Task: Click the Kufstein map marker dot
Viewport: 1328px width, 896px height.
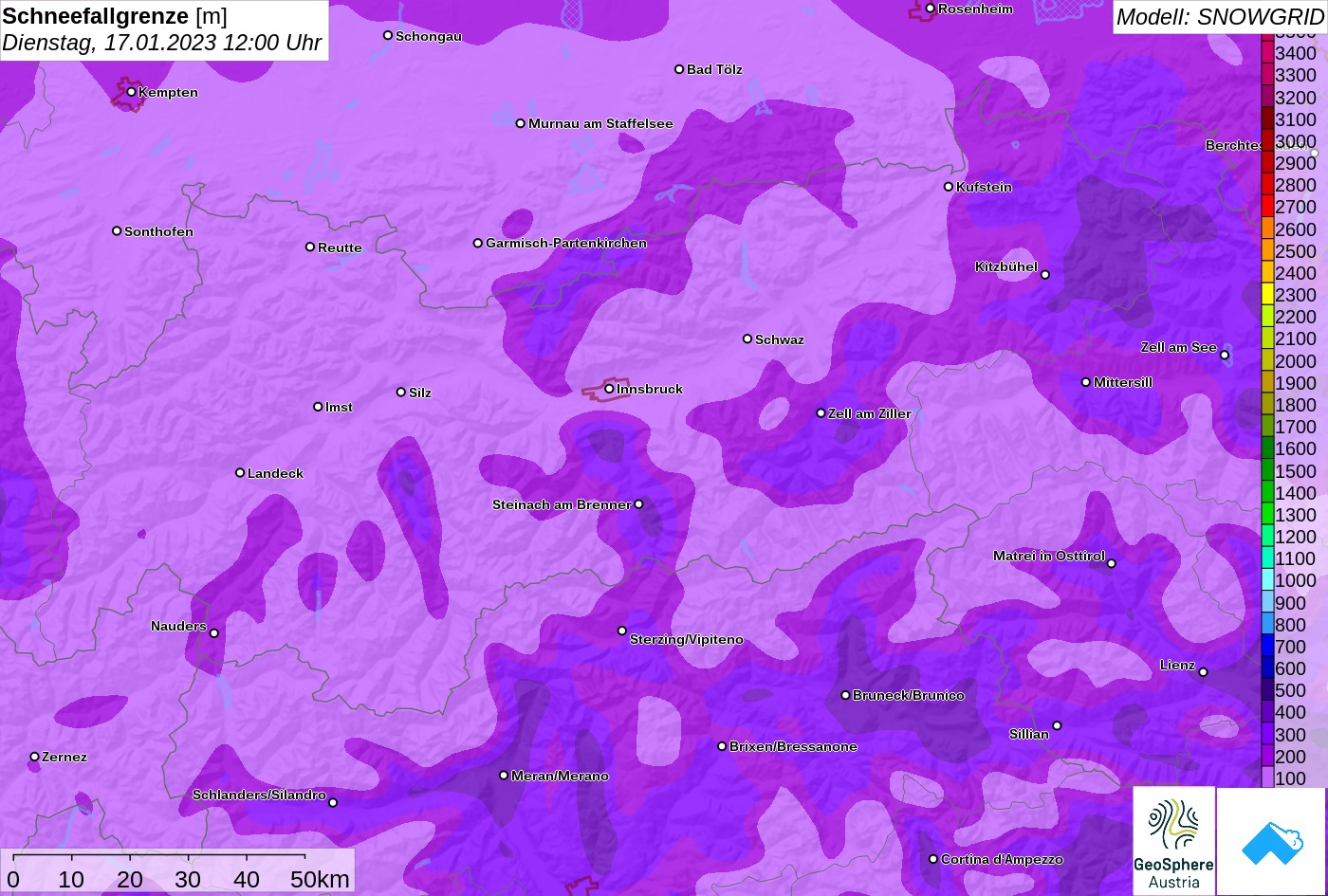Action: [949, 187]
